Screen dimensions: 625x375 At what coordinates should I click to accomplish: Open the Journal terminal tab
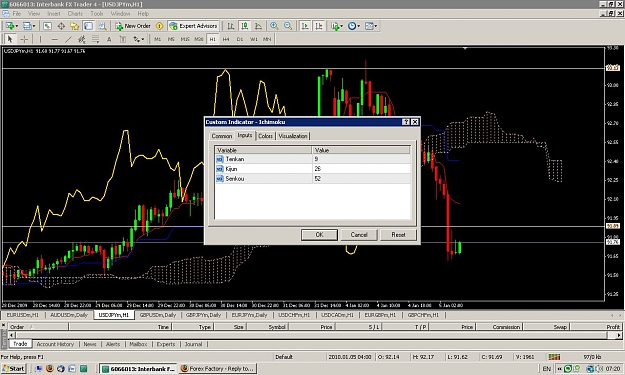193,344
